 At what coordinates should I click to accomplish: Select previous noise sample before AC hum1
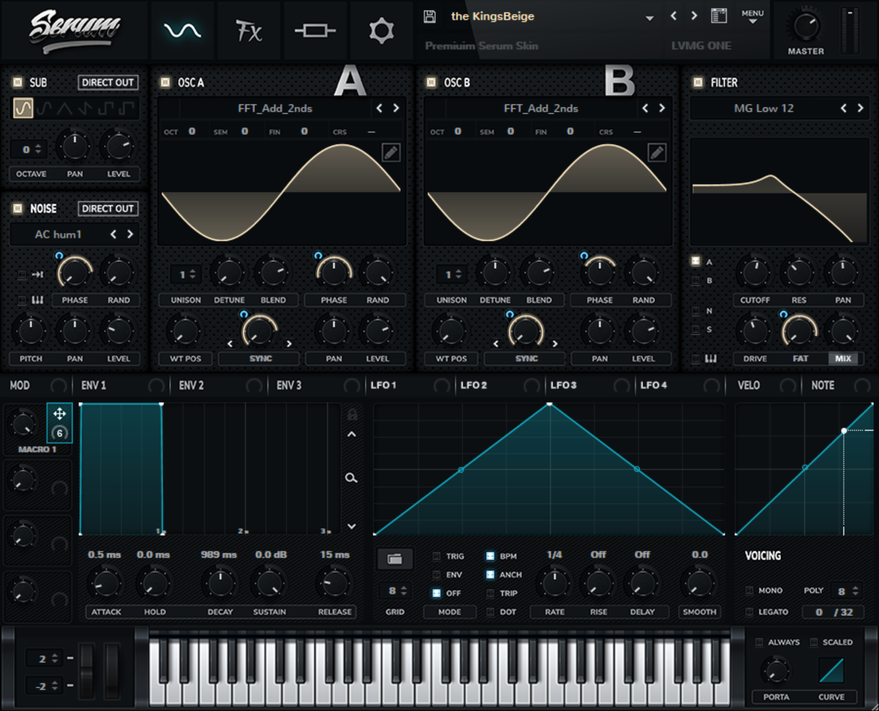113,234
